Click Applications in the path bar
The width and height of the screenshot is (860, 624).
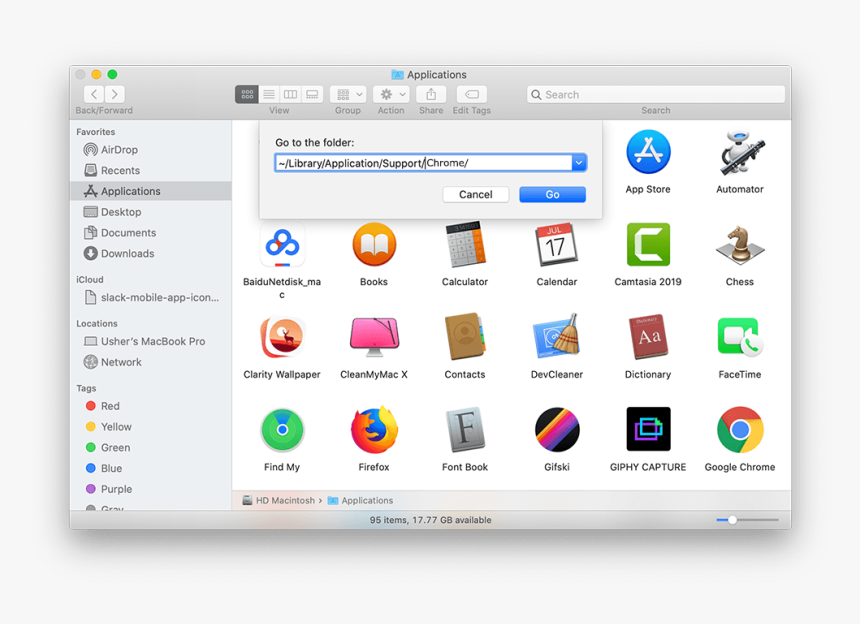[360, 501]
